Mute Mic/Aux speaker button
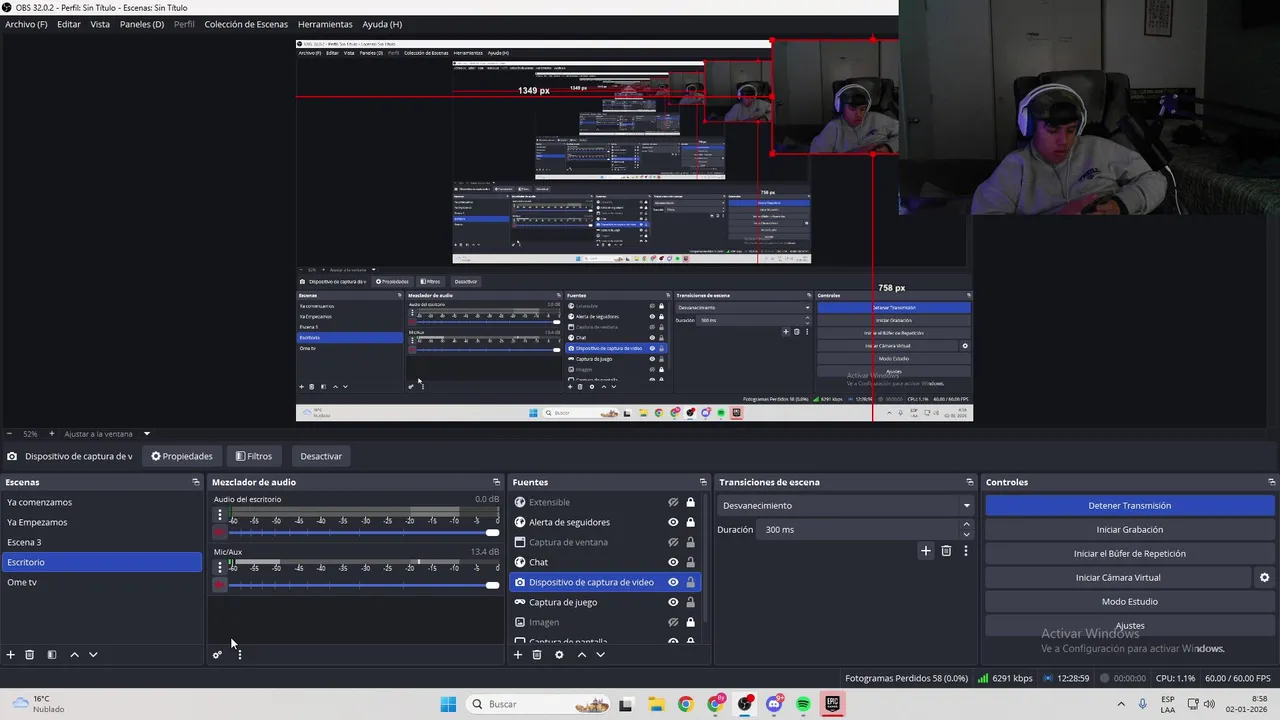 coord(220,584)
